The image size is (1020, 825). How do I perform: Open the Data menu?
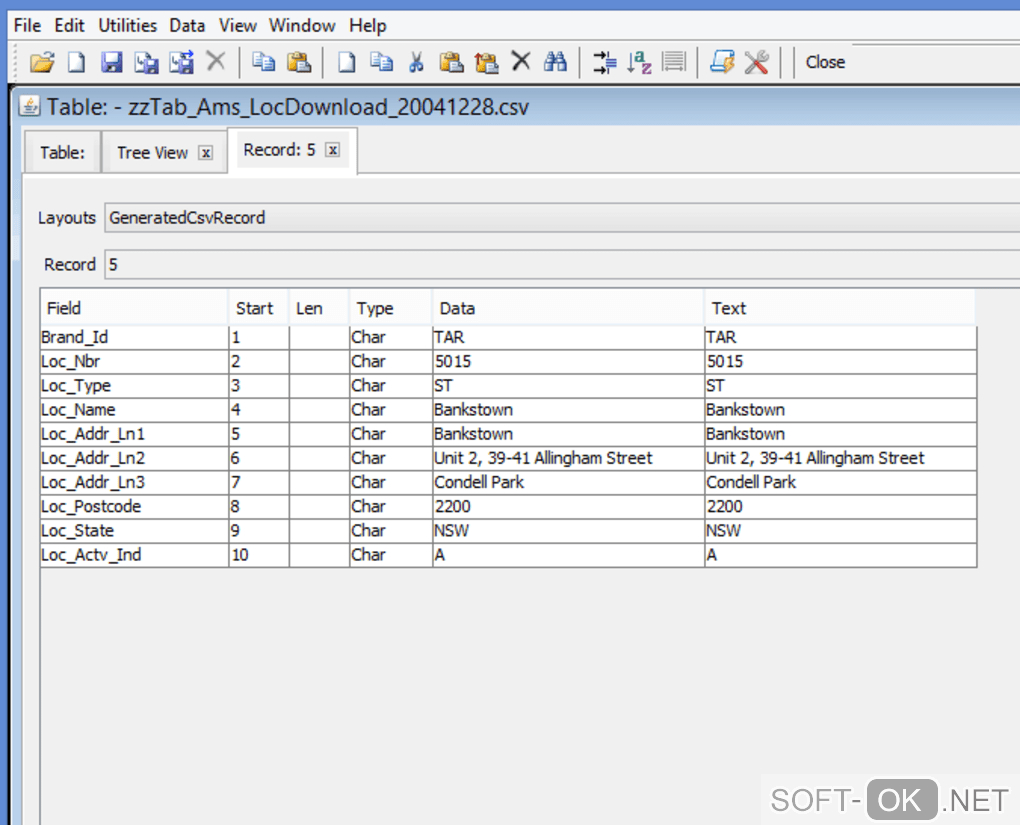pyautogui.click(x=187, y=25)
